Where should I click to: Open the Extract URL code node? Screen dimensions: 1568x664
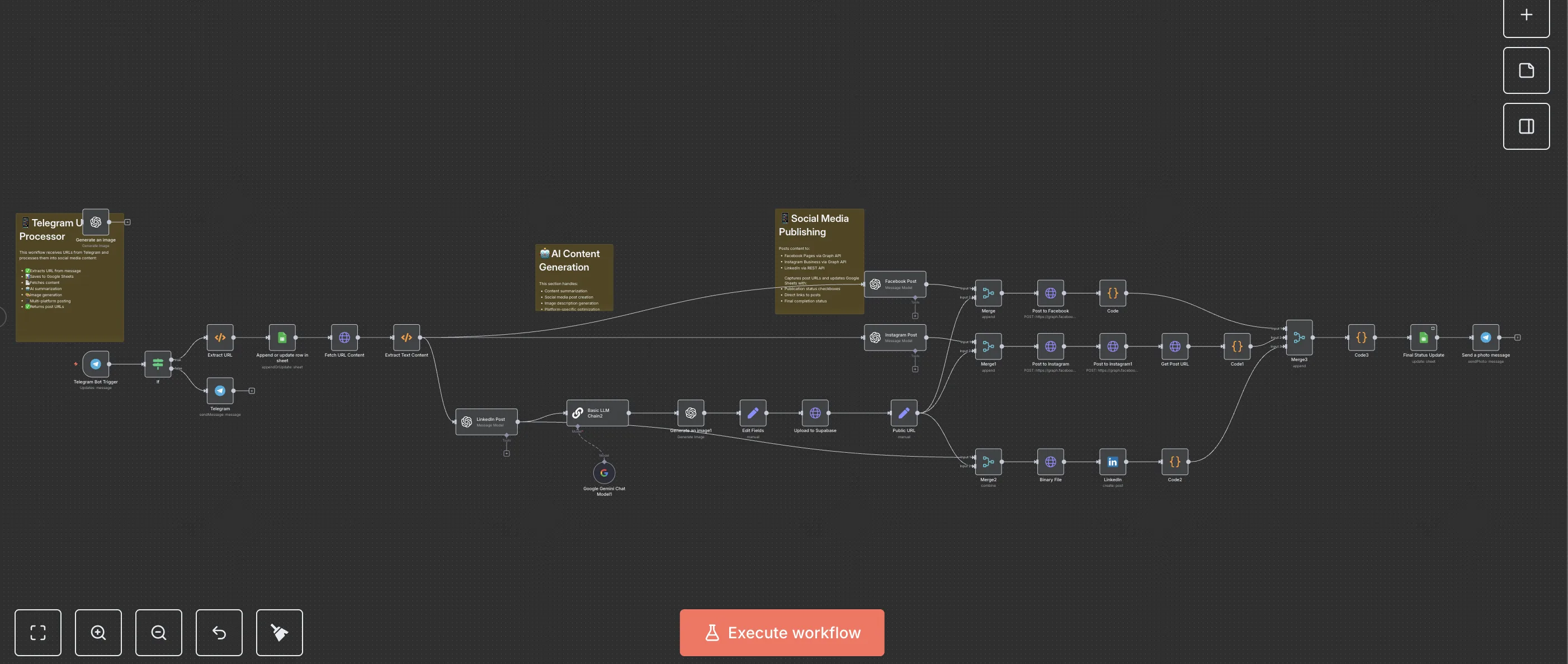coord(220,337)
